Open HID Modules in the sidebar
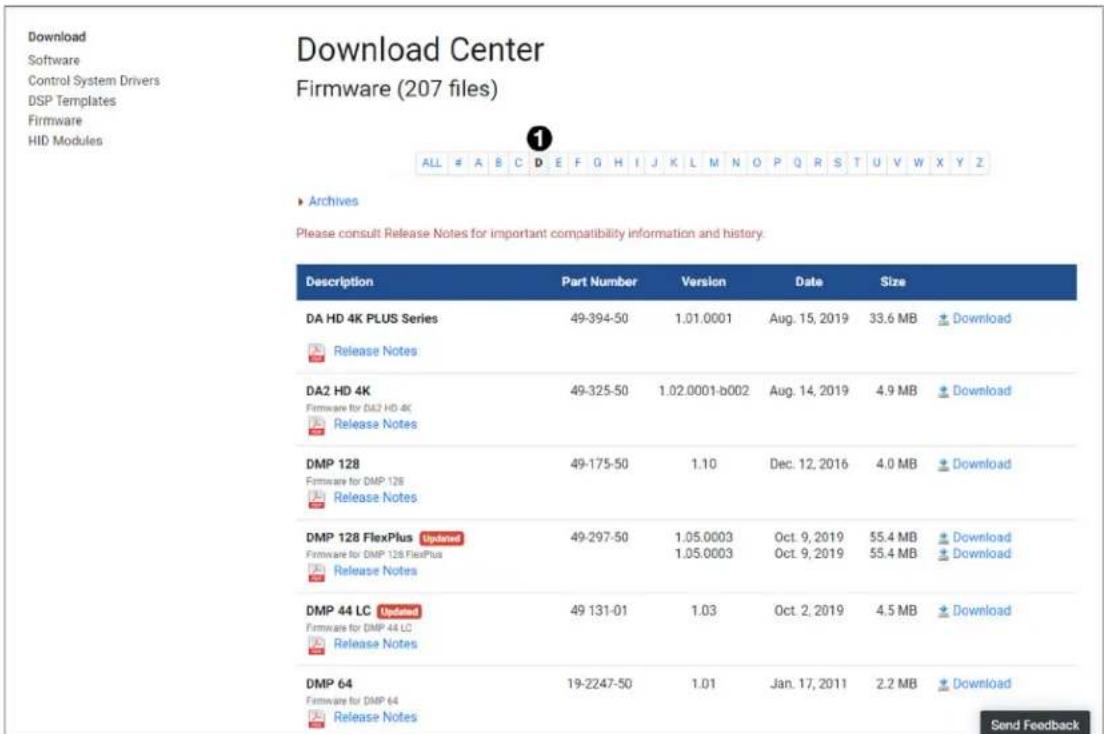This screenshot has height=734, width=1104. point(65,141)
